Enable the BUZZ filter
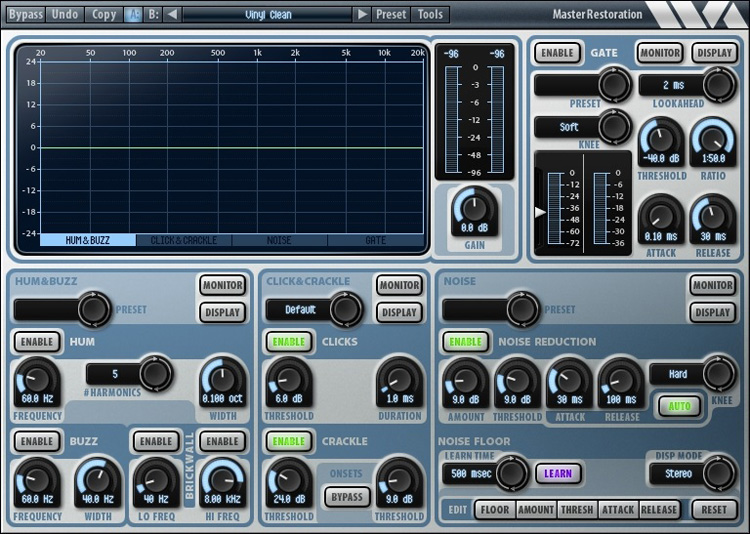 37,441
